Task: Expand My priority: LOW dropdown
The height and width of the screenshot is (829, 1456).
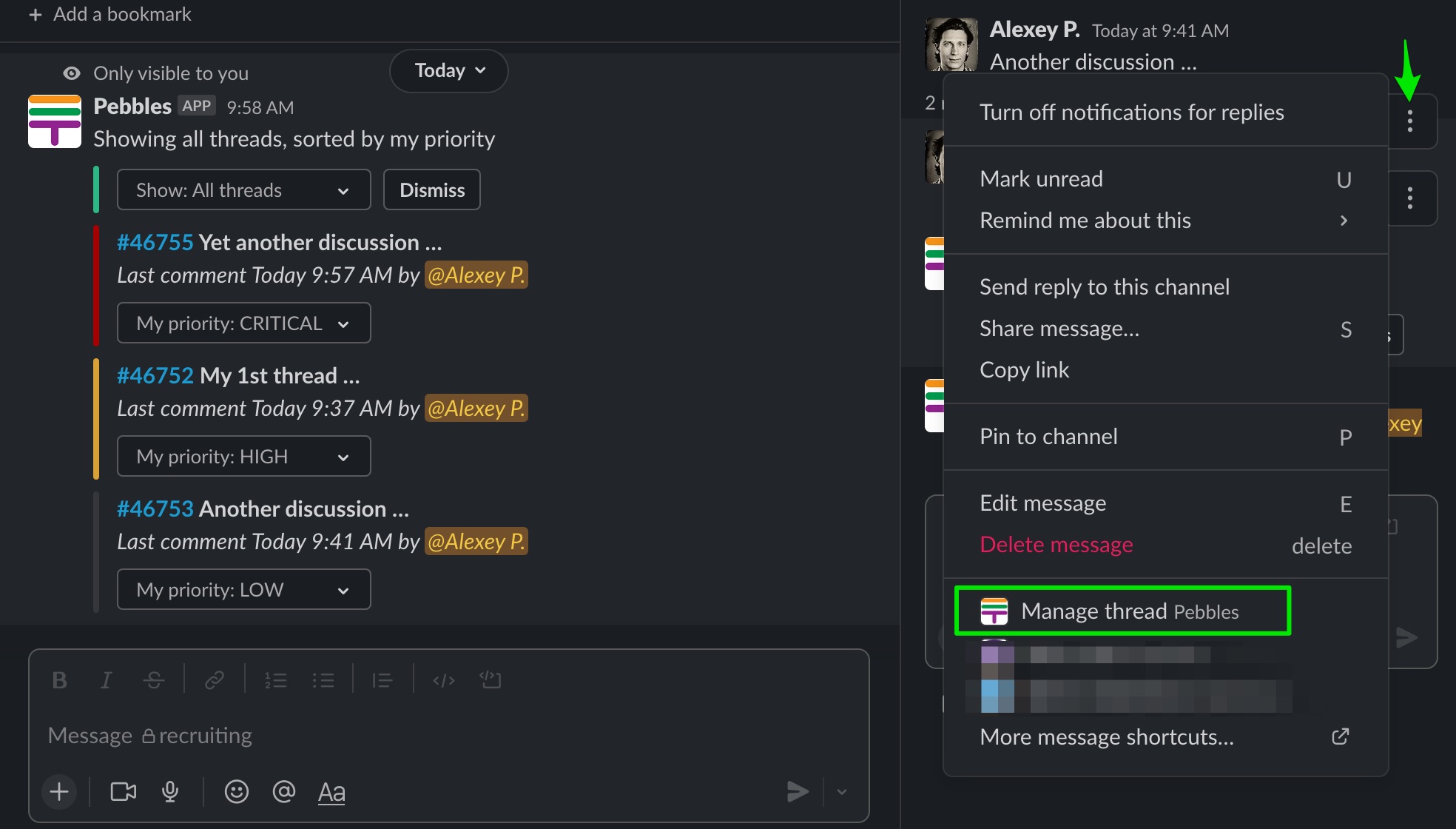Action: [244, 590]
